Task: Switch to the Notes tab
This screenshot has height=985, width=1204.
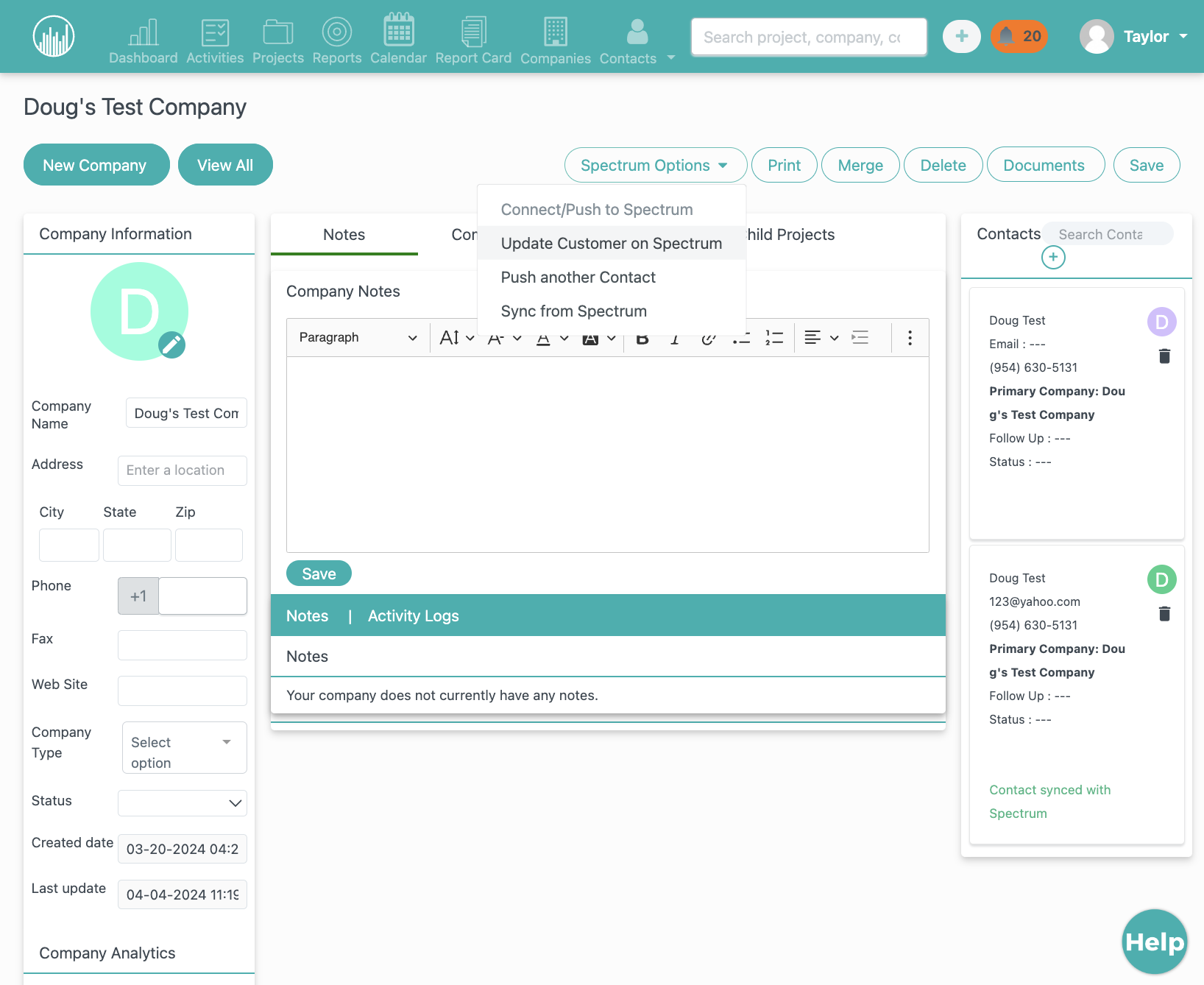Action: [344, 235]
